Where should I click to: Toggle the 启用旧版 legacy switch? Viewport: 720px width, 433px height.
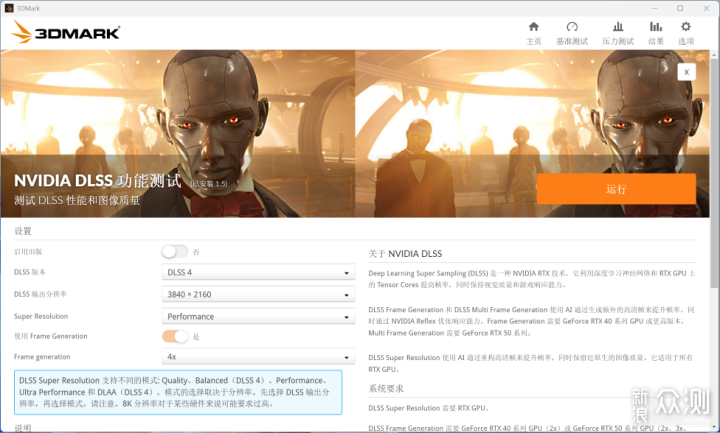[x=174, y=252]
